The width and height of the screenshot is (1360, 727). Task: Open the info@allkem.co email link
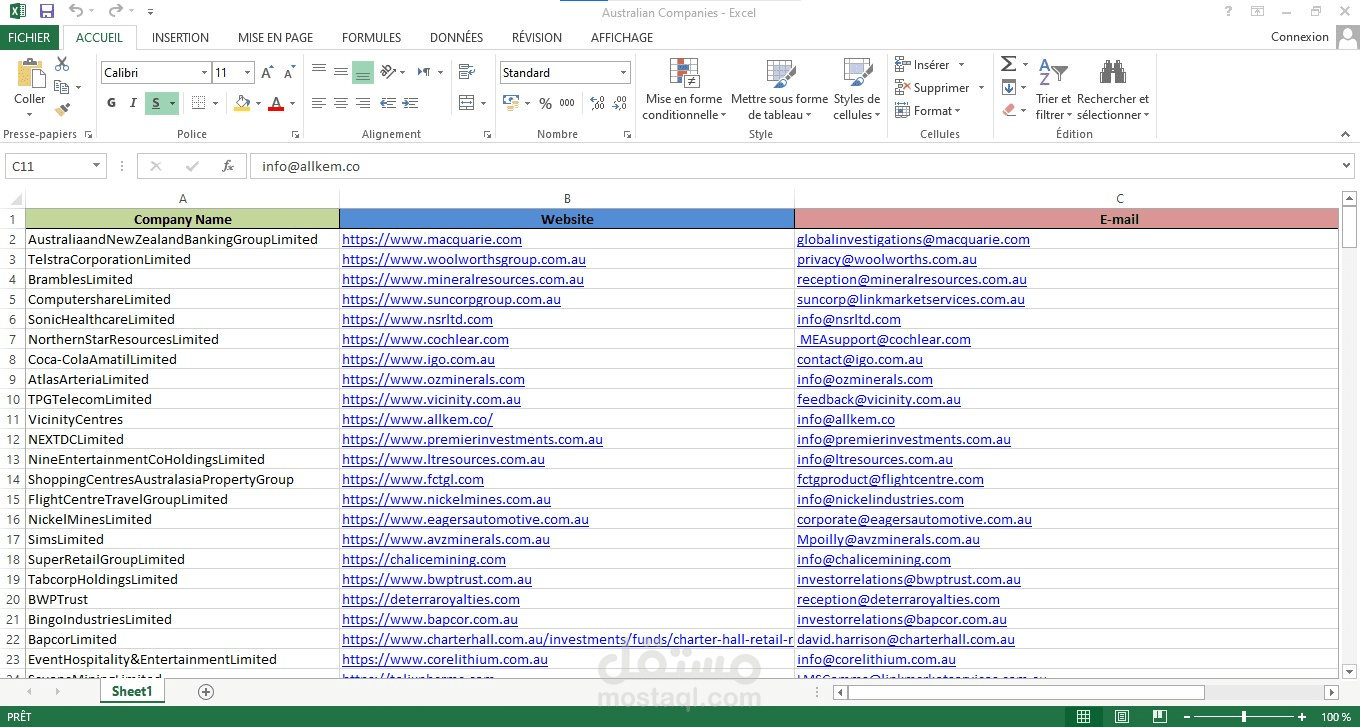point(846,419)
